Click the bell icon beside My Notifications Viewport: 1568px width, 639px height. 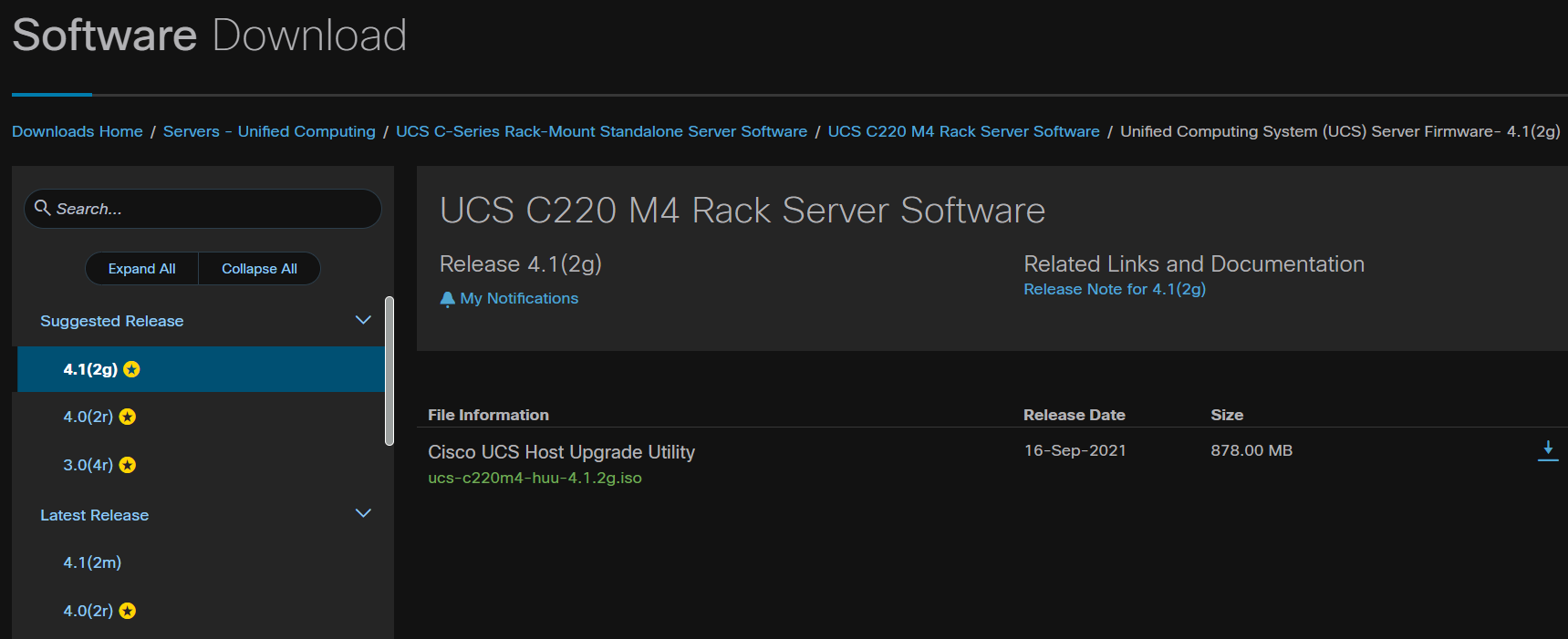pyautogui.click(x=447, y=299)
